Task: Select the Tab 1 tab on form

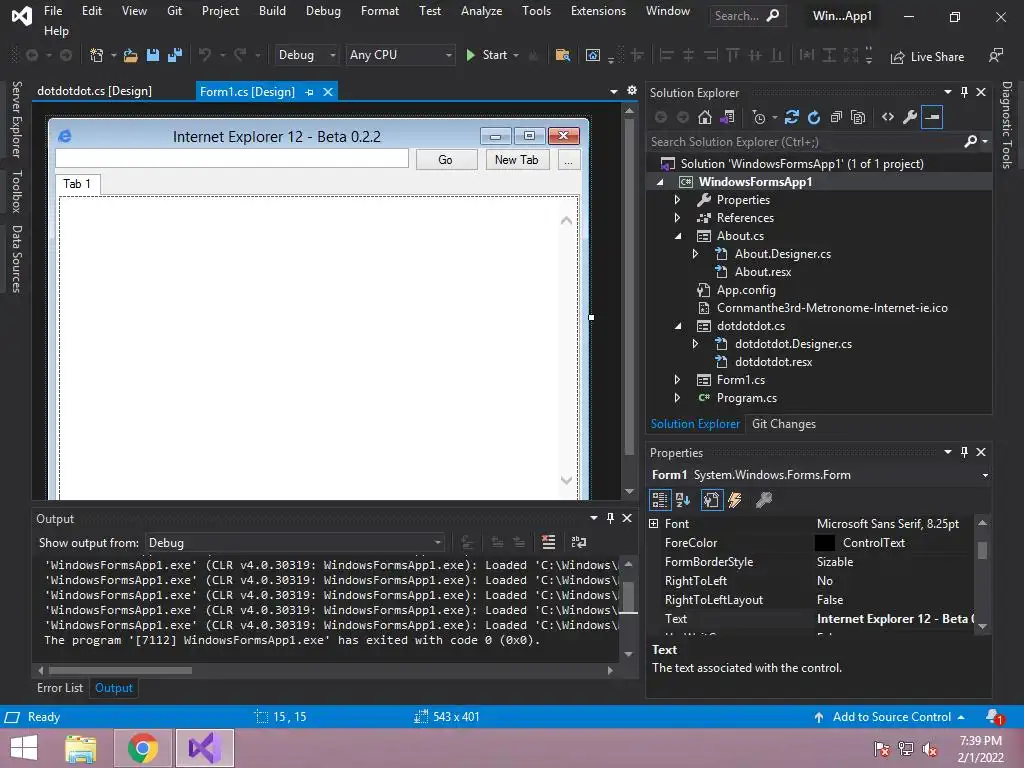Action: (x=78, y=184)
